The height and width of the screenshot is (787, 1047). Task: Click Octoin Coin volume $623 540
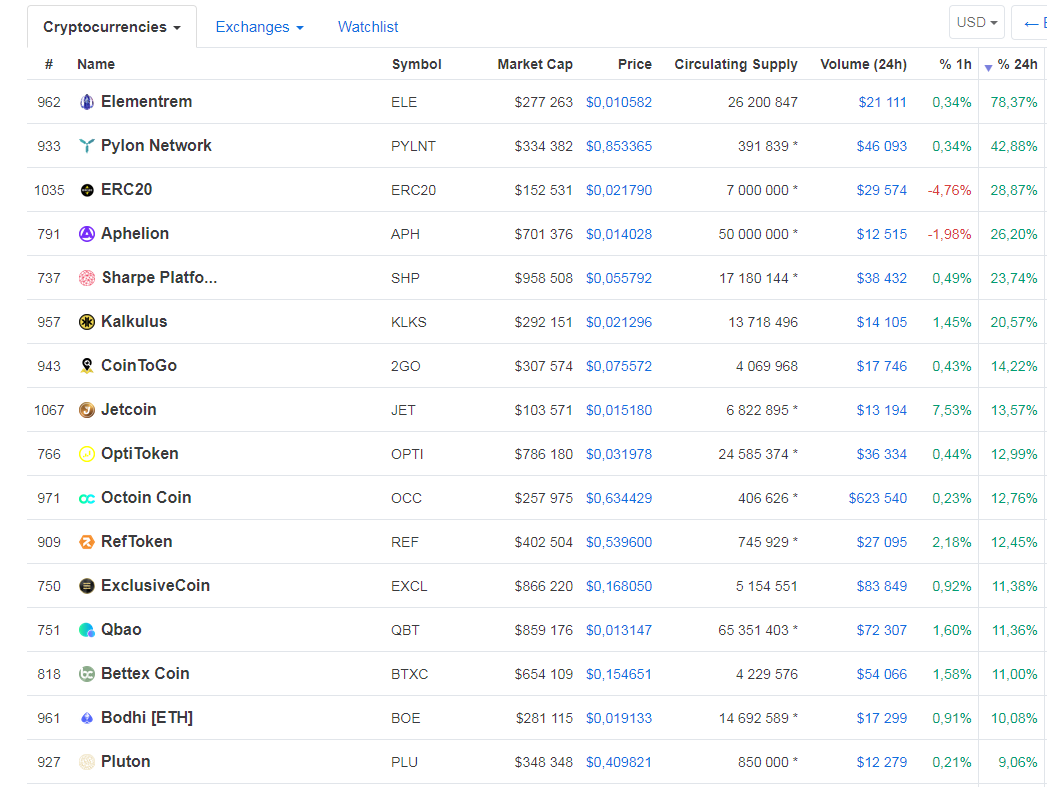pyautogui.click(x=877, y=498)
